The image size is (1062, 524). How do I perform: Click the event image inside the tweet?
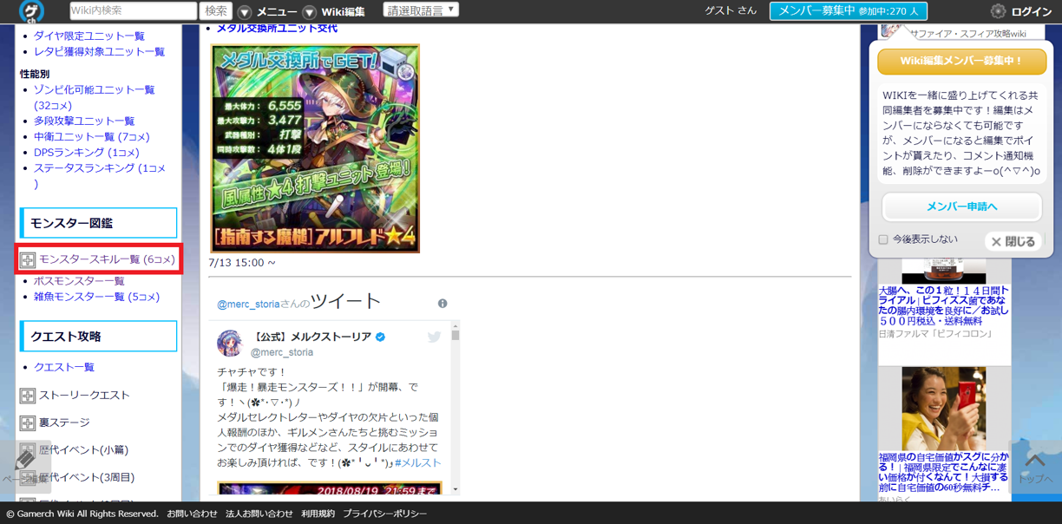(x=330, y=487)
